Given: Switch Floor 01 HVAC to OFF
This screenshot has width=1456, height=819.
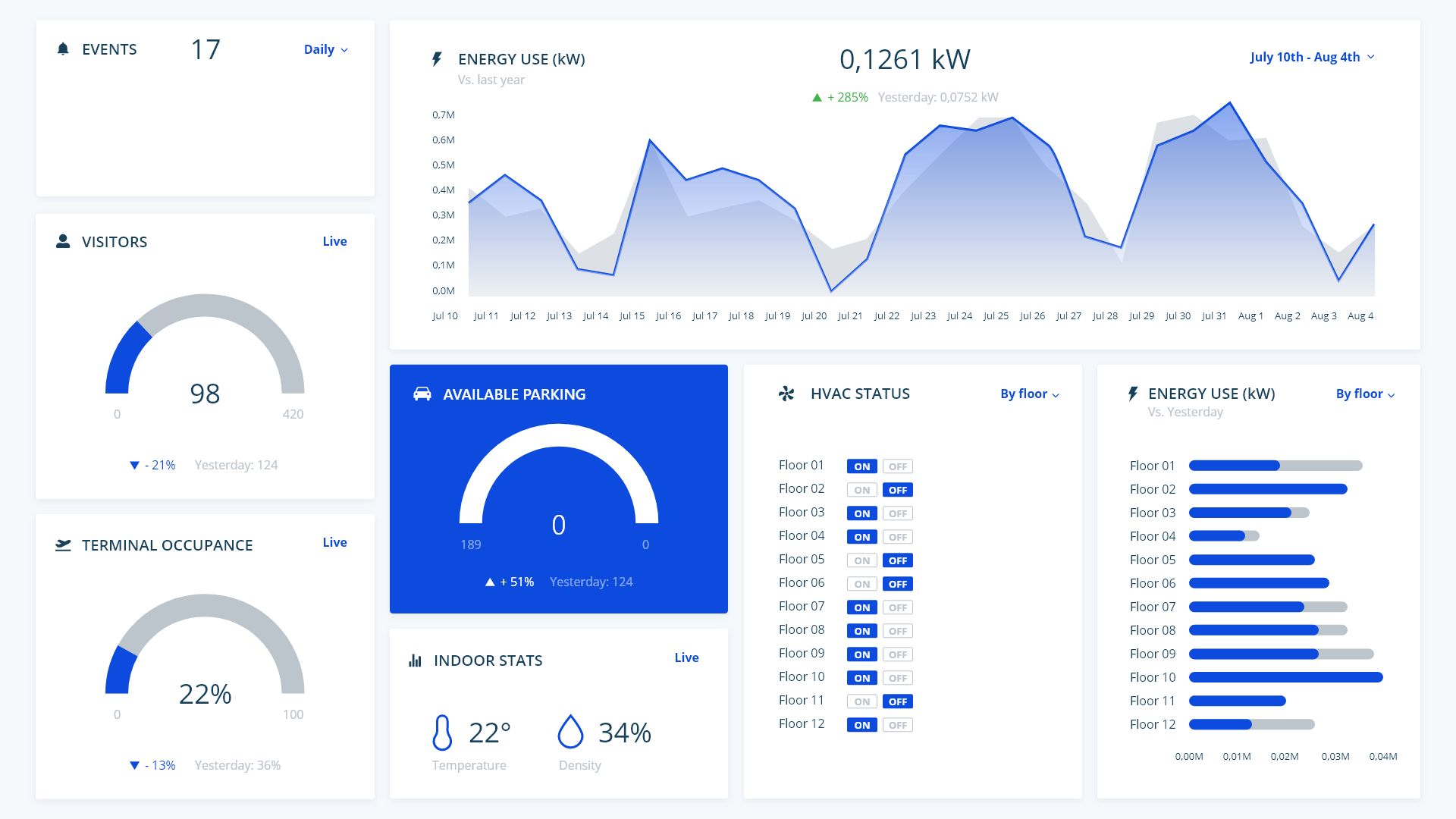Looking at the screenshot, I should 898,466.
